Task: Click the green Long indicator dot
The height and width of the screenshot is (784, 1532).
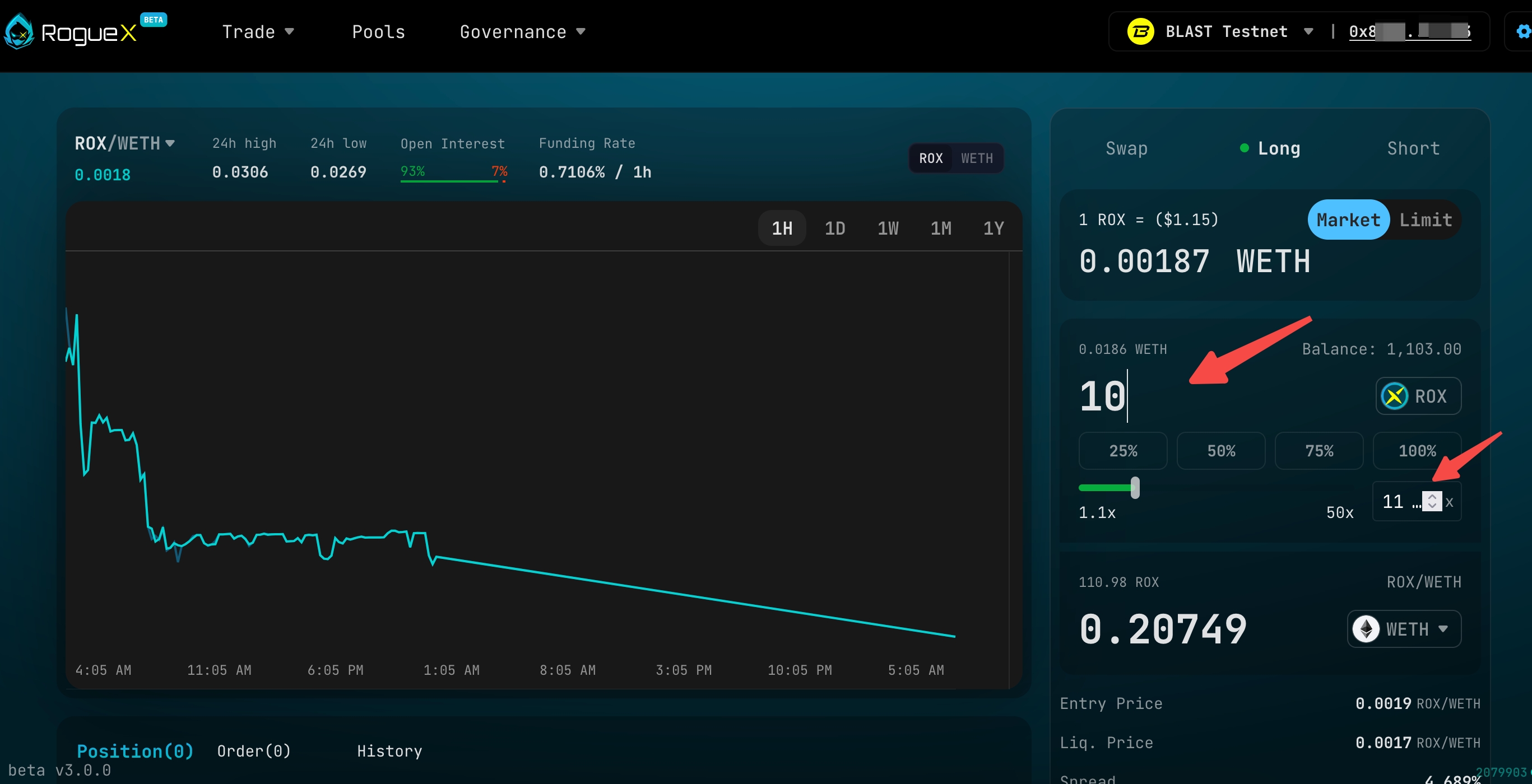Action: [x=1243, y=148]
